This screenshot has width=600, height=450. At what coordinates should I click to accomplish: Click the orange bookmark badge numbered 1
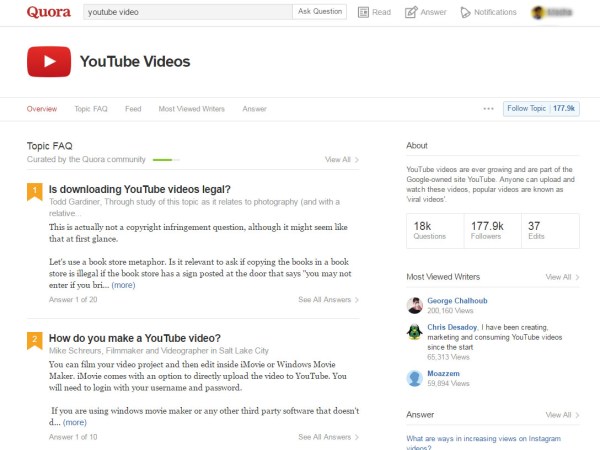[34, 192]
